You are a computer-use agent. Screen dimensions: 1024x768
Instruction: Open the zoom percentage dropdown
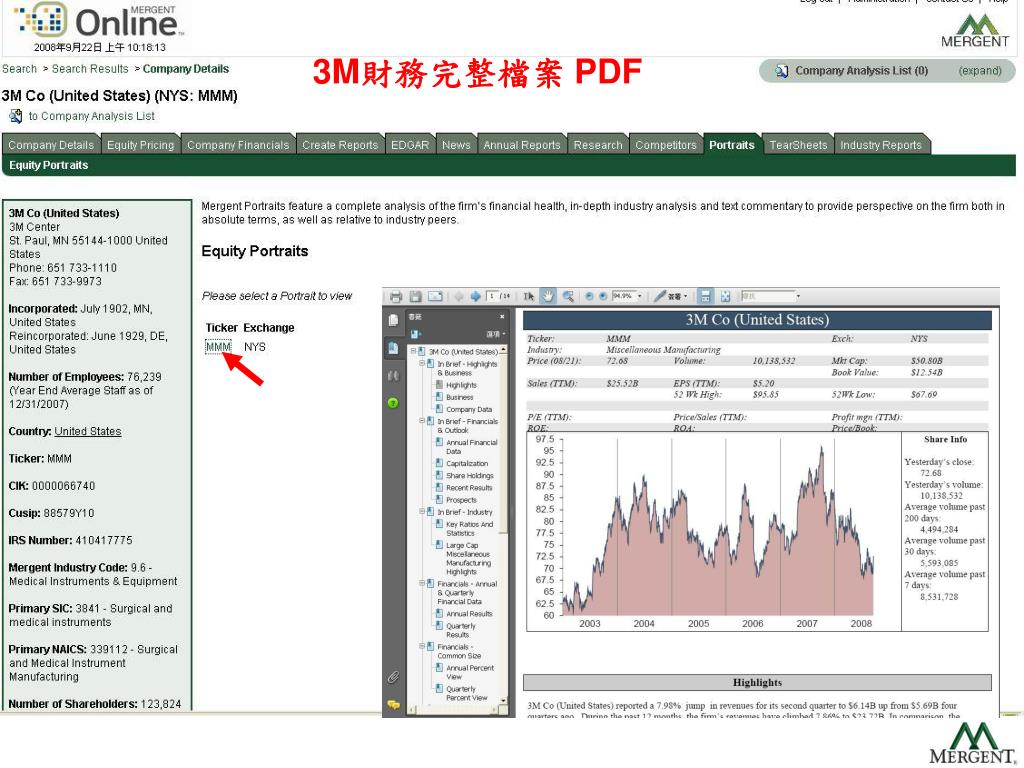click(639, 296)
